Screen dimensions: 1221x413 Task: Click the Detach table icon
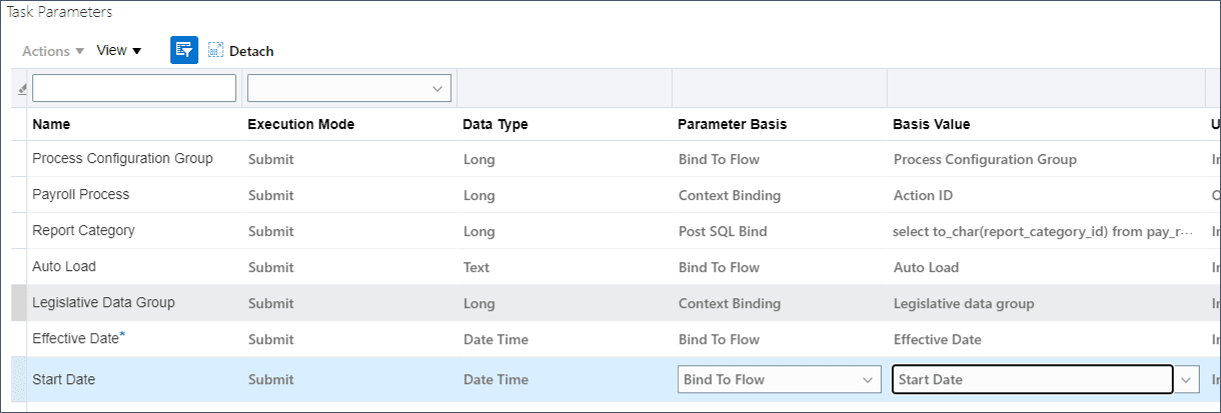click(x=216, y=50)
